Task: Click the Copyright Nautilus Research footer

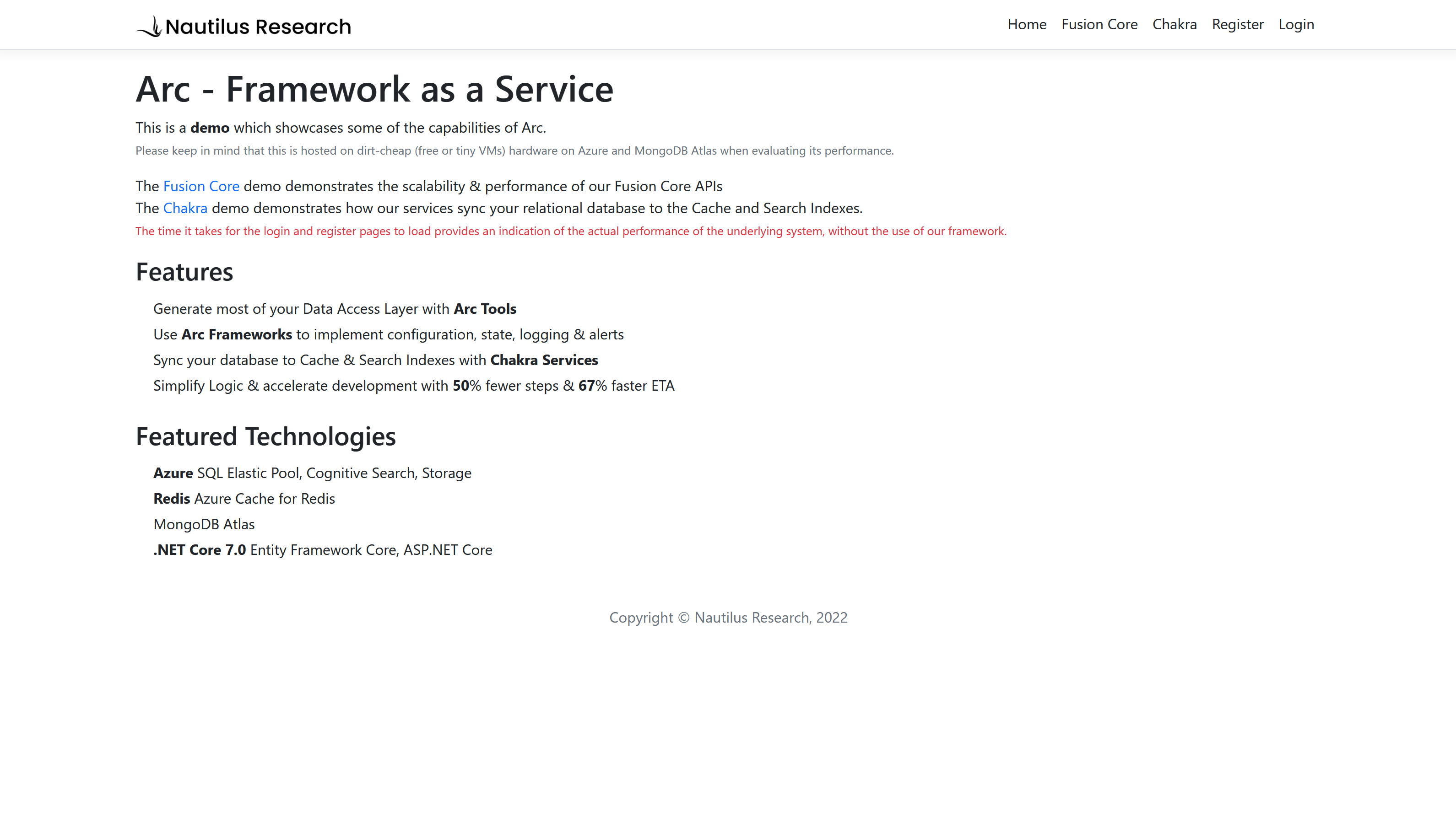Action: click(x=728, y=618)
